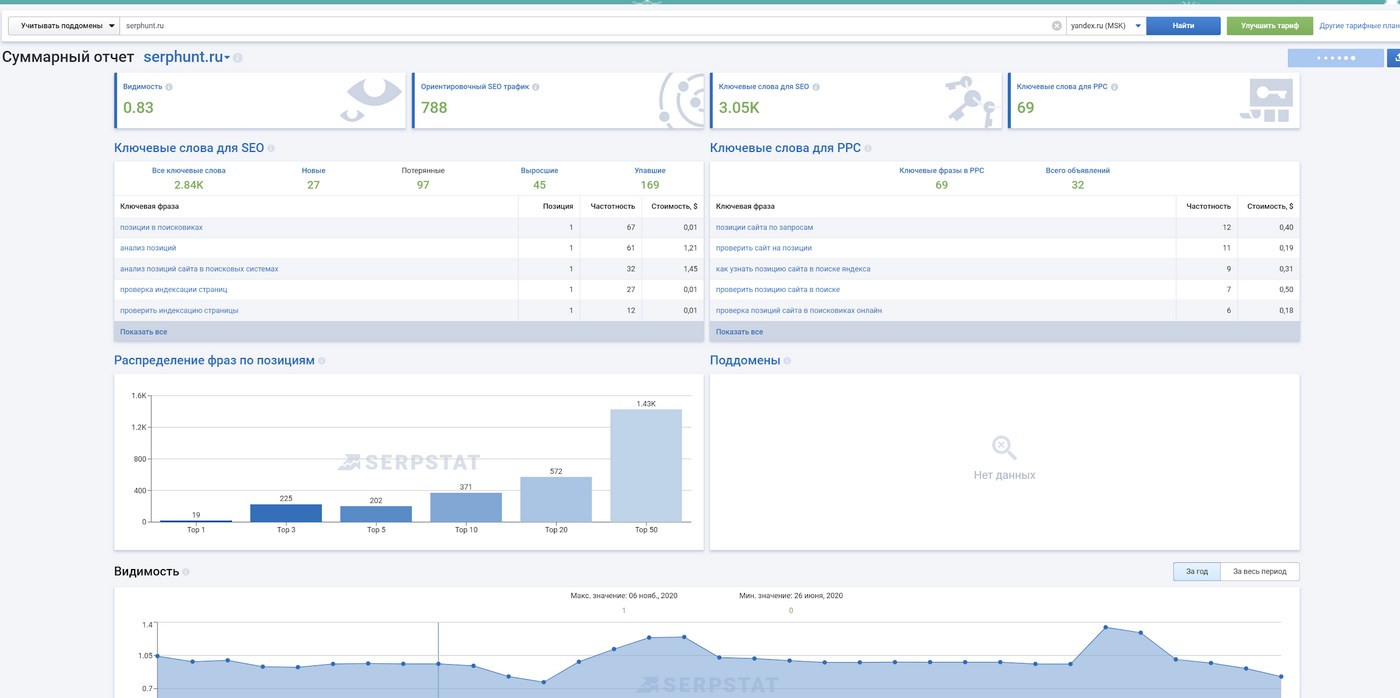
Task: Open PPC keyword 'проверить позицию сайта в поиске'
Action: tap(778, 290)
